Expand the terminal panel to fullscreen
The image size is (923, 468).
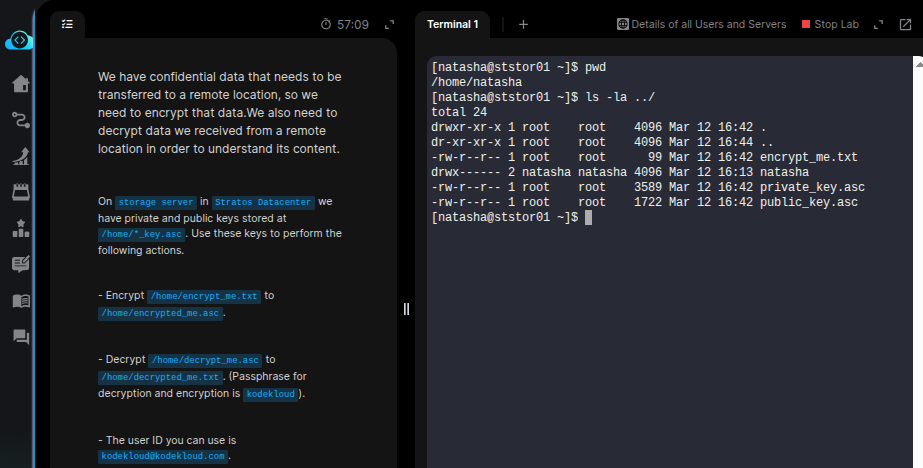tap(878, 24)
